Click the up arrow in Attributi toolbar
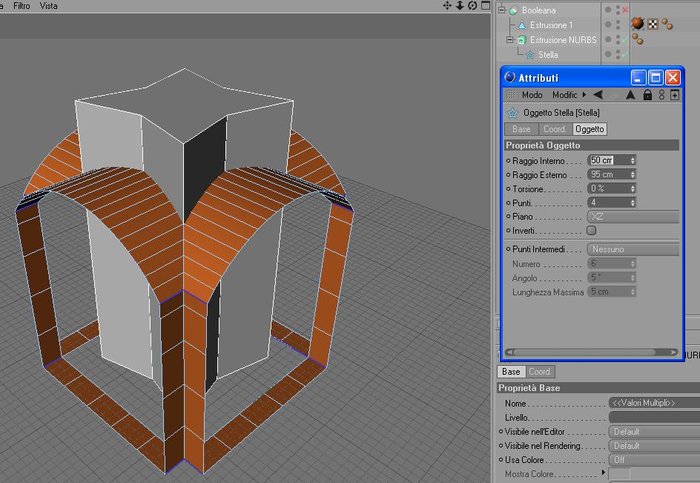The height and width of the screenshot is (483, 700). point(630,95)
